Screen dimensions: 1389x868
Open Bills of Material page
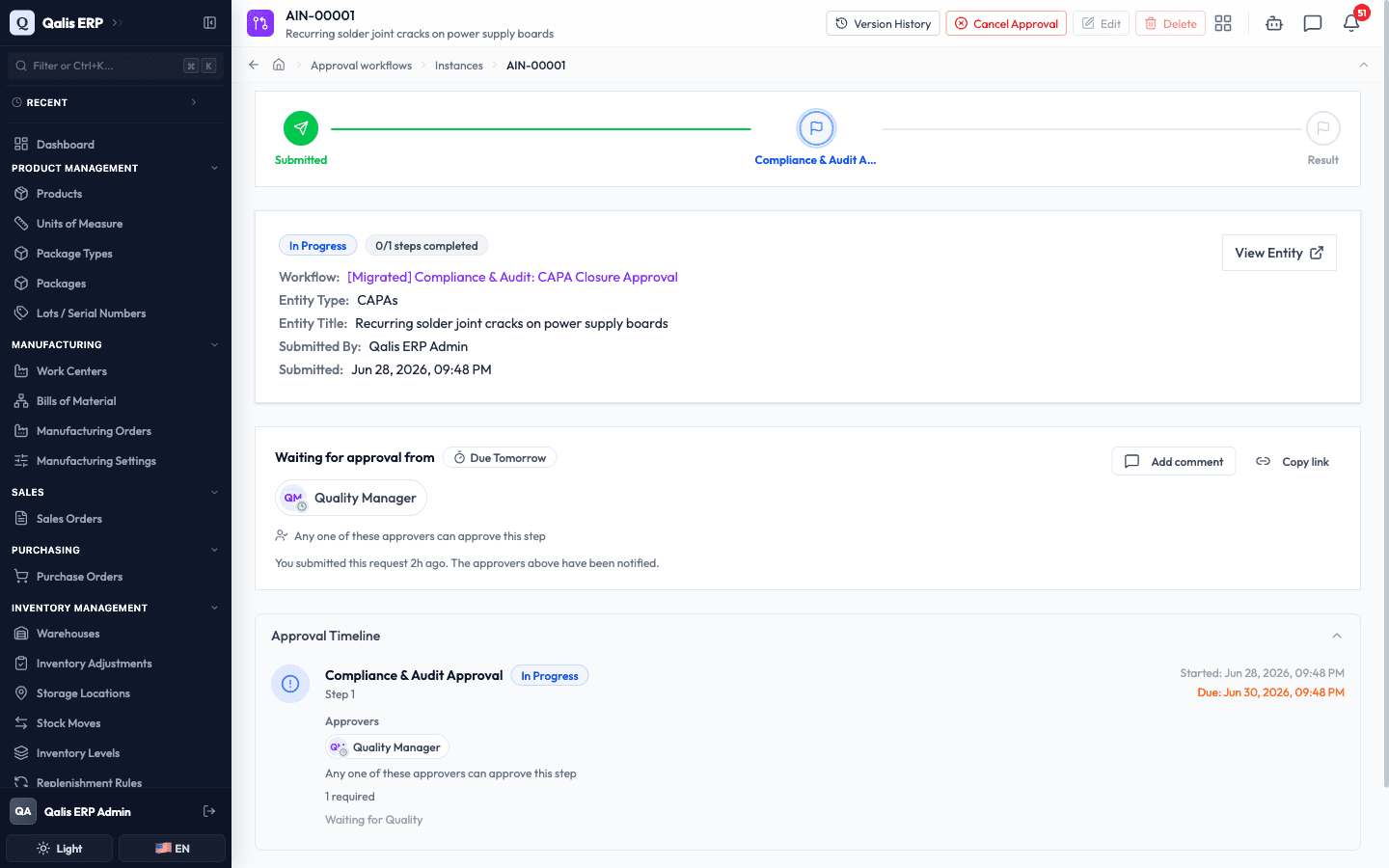pos(116,401)
